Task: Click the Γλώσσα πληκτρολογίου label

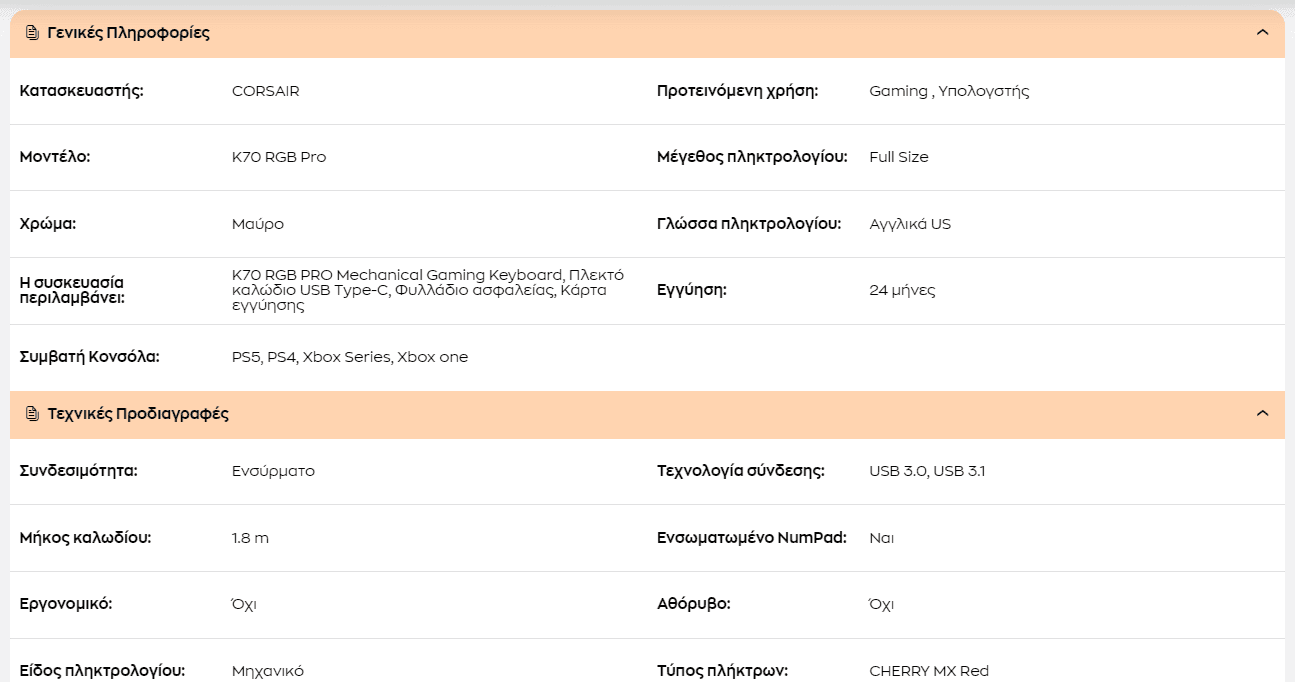Action: coord(749,224)
